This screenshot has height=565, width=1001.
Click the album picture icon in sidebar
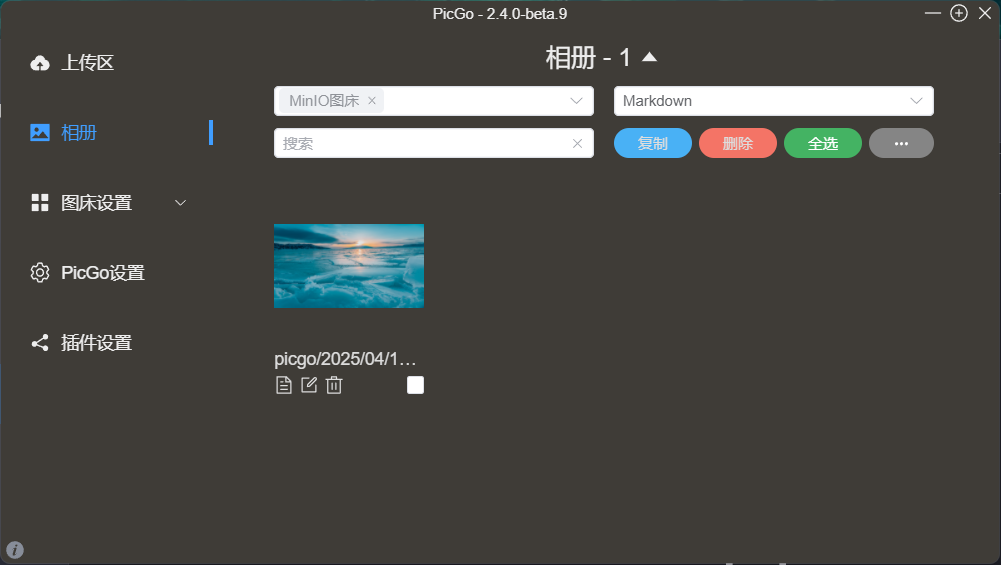click(x=40, y=132)
